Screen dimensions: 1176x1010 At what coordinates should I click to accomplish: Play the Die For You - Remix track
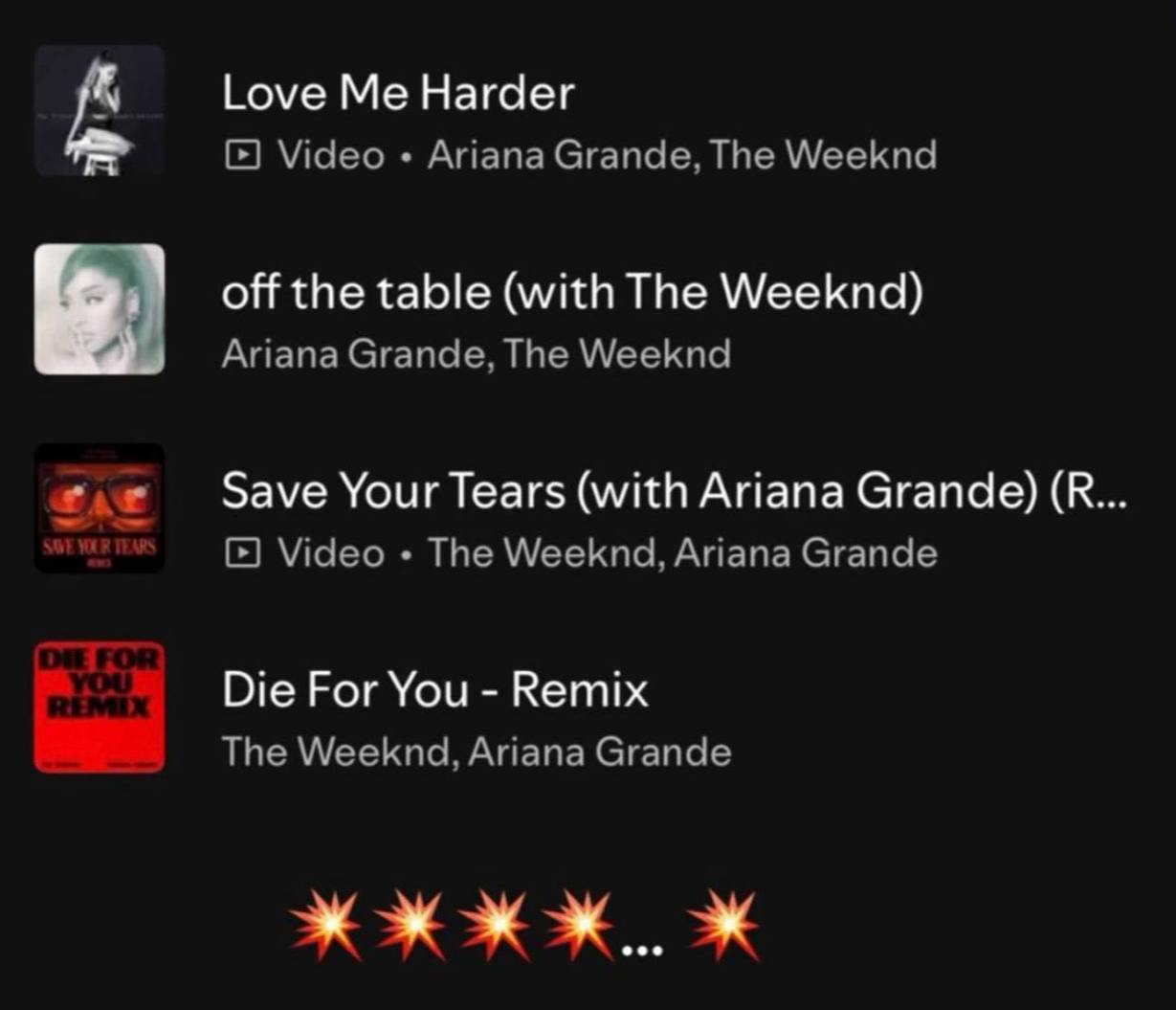click(435, 690)
